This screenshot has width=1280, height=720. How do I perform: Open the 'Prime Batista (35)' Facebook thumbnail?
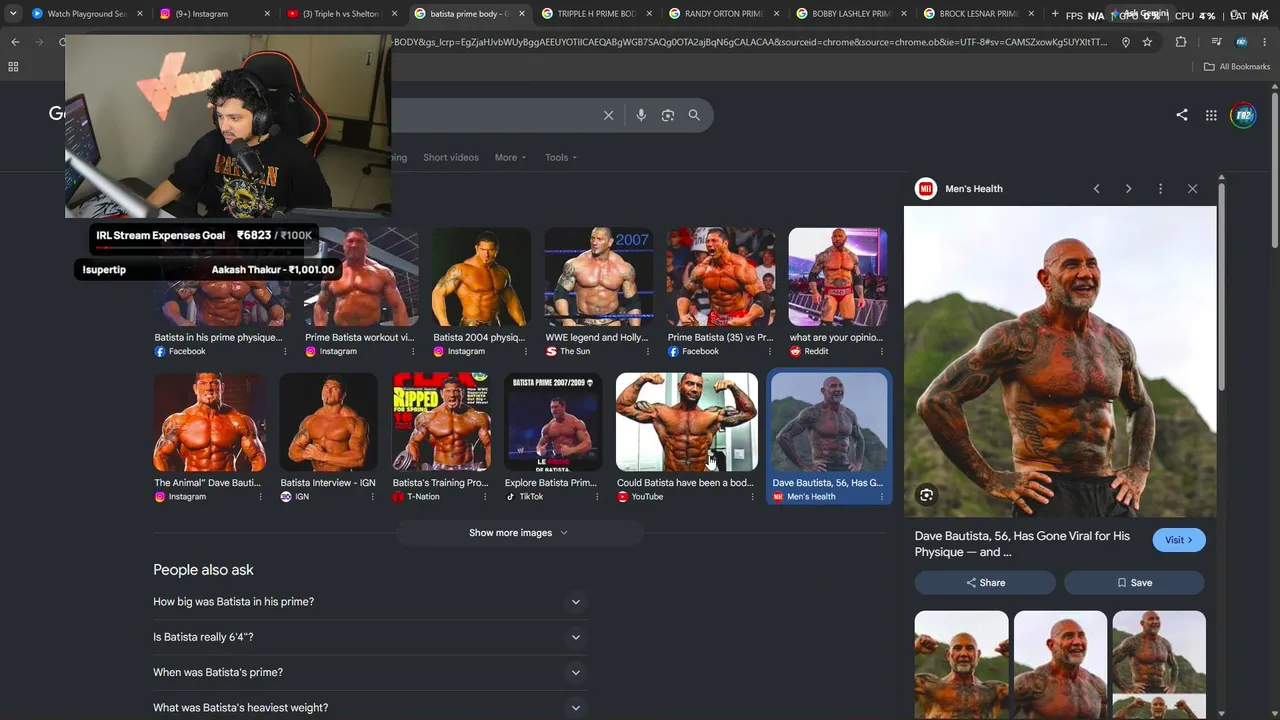coord(721,277)
